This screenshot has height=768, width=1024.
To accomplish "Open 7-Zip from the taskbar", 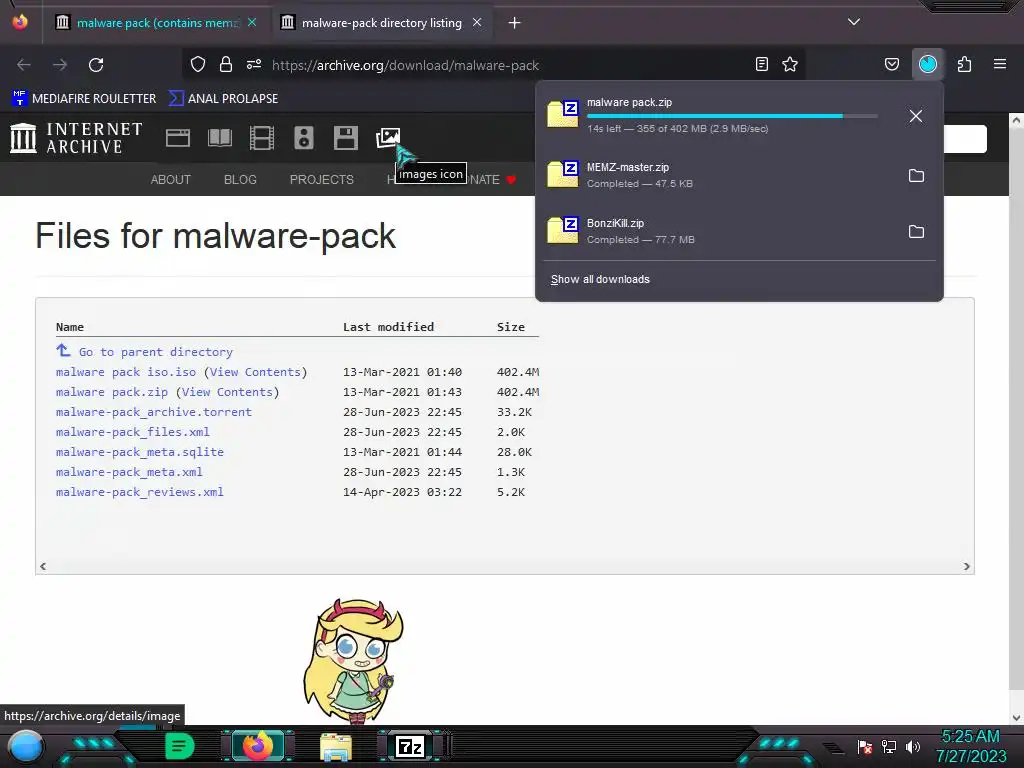I will (410, 746).
